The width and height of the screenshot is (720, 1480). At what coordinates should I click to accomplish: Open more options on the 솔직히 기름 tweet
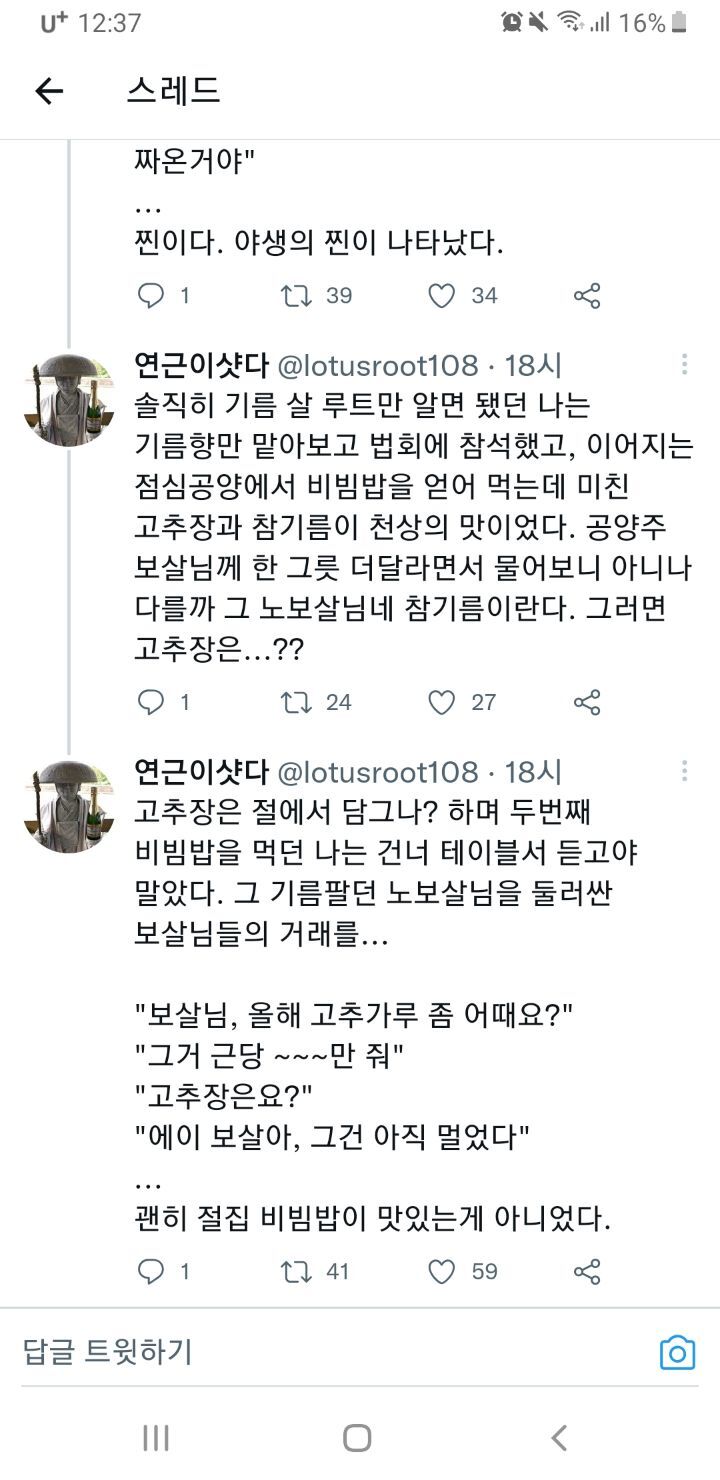tap(685, 364)
